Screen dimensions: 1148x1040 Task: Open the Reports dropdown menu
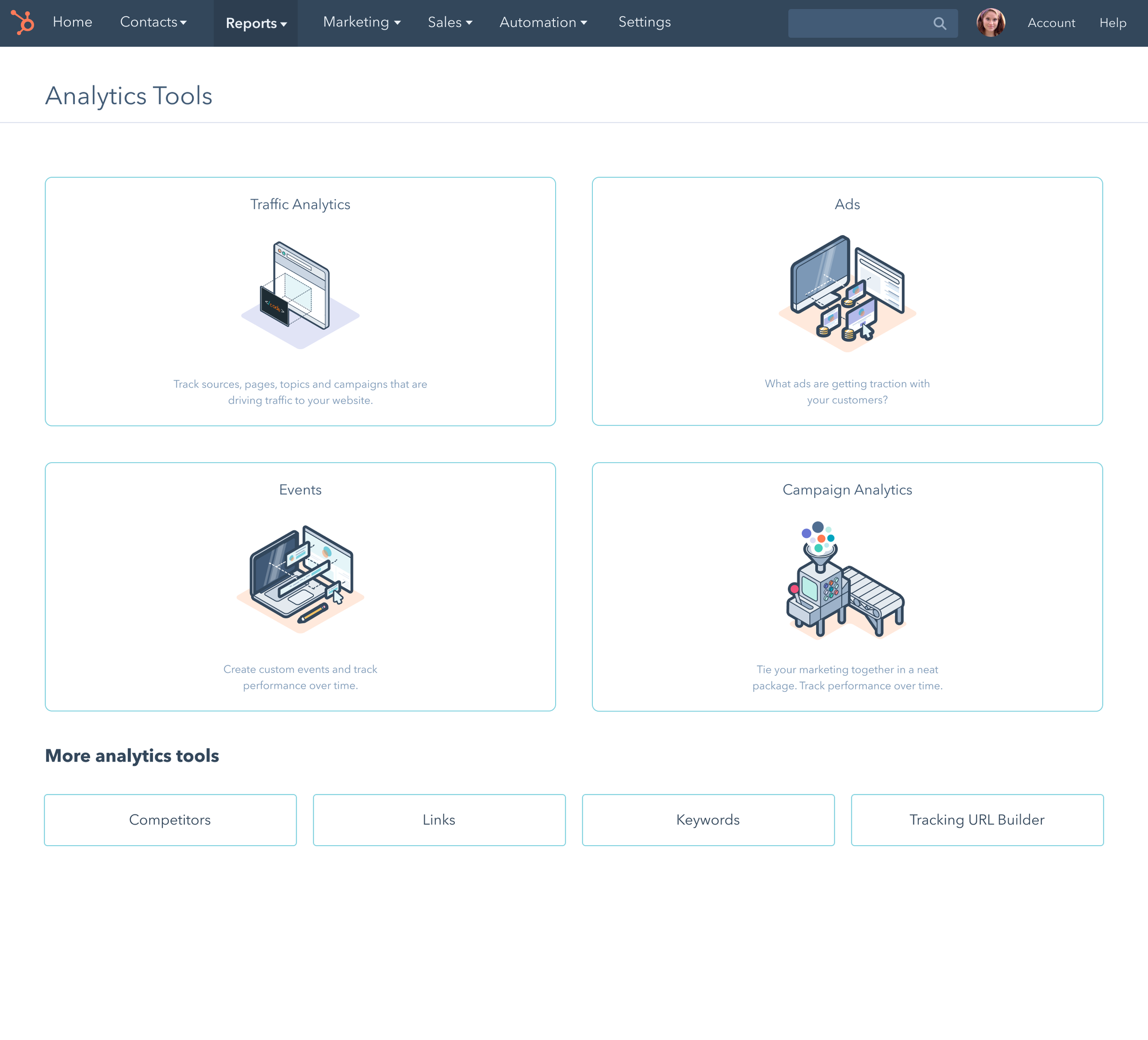tap(256, 23)
